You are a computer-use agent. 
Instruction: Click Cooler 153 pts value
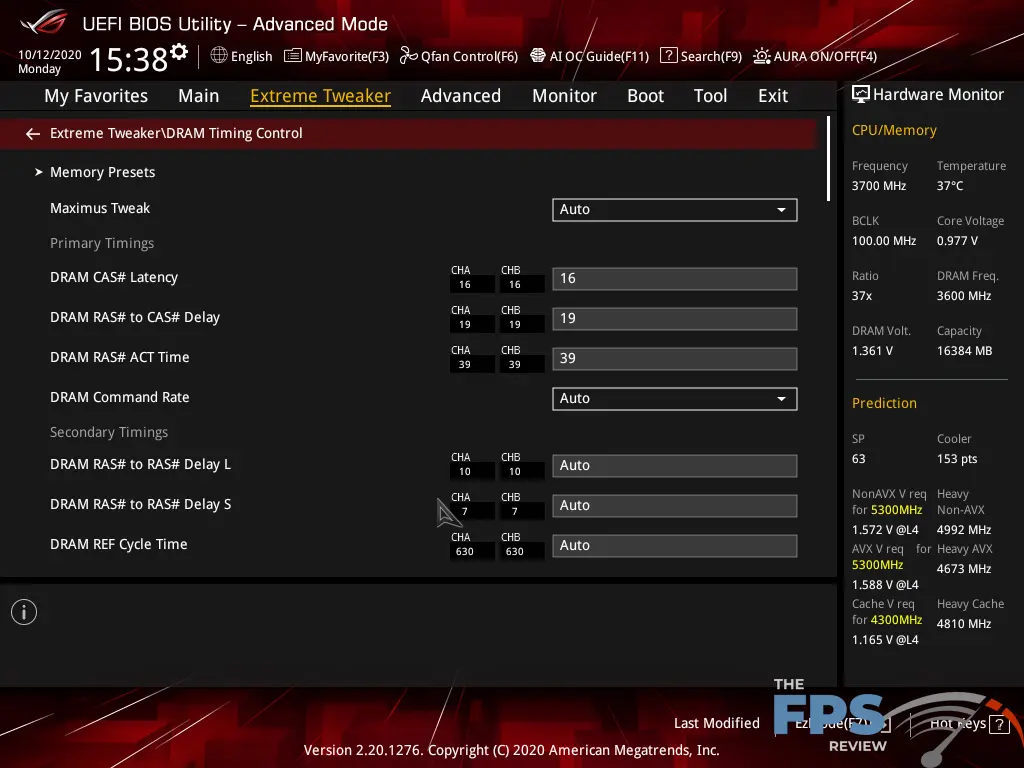(957, 459)
